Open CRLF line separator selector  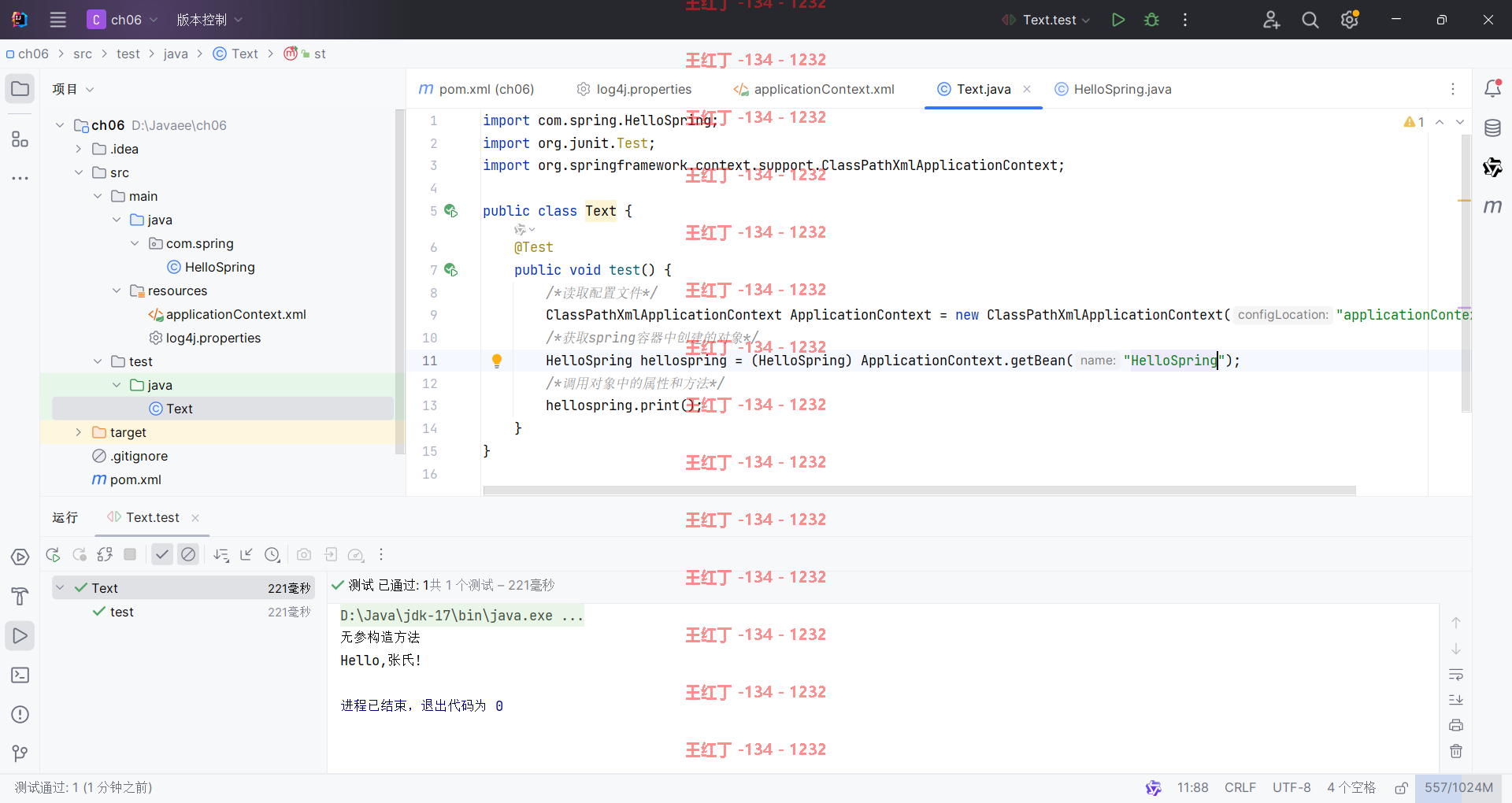(1240, 788)
